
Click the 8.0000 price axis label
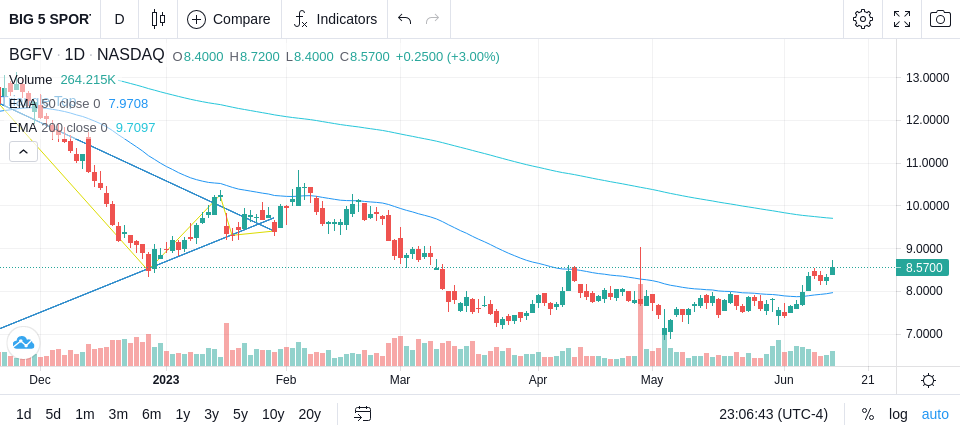(924, 291)
